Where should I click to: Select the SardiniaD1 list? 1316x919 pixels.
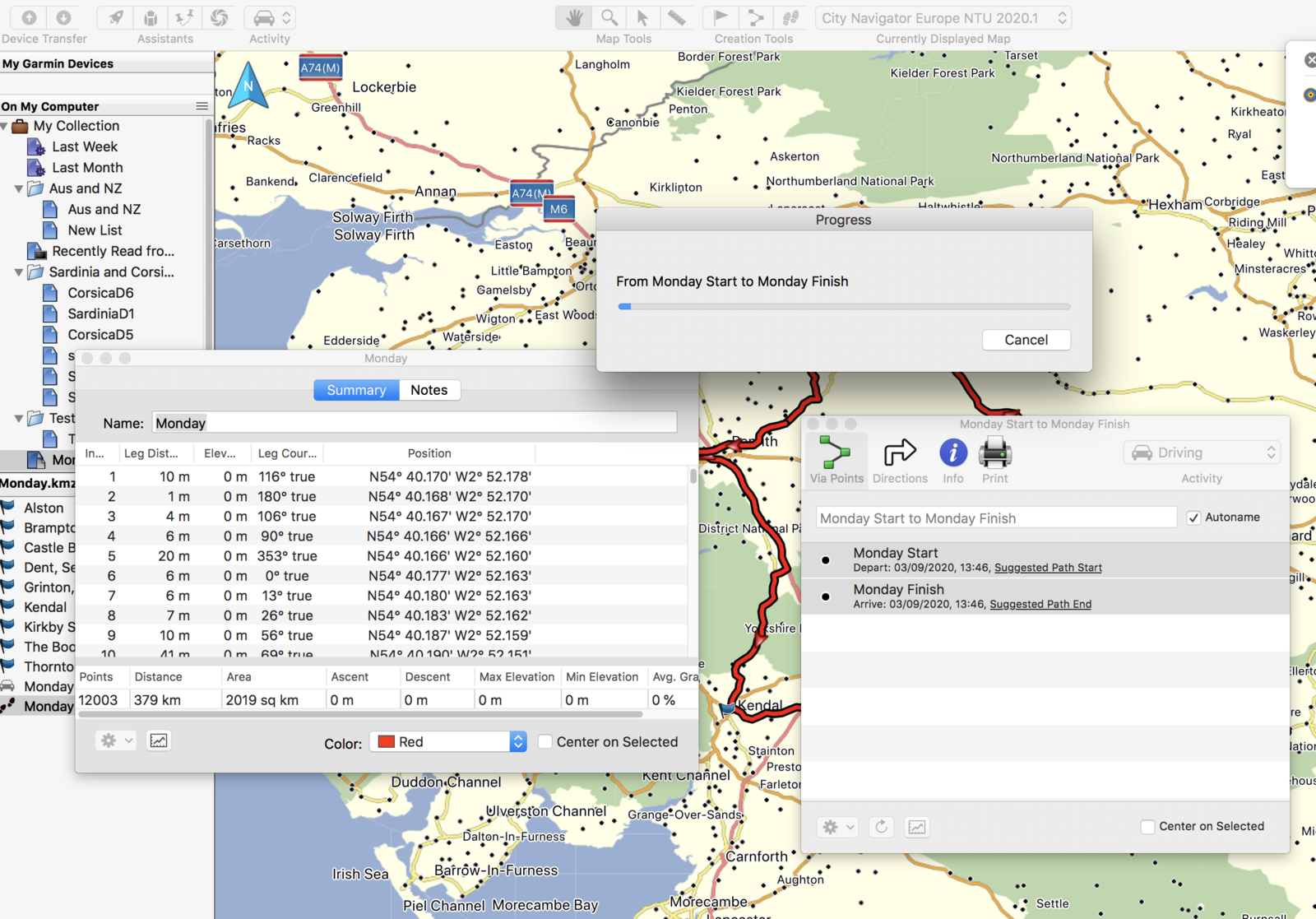tap(100, 313)
